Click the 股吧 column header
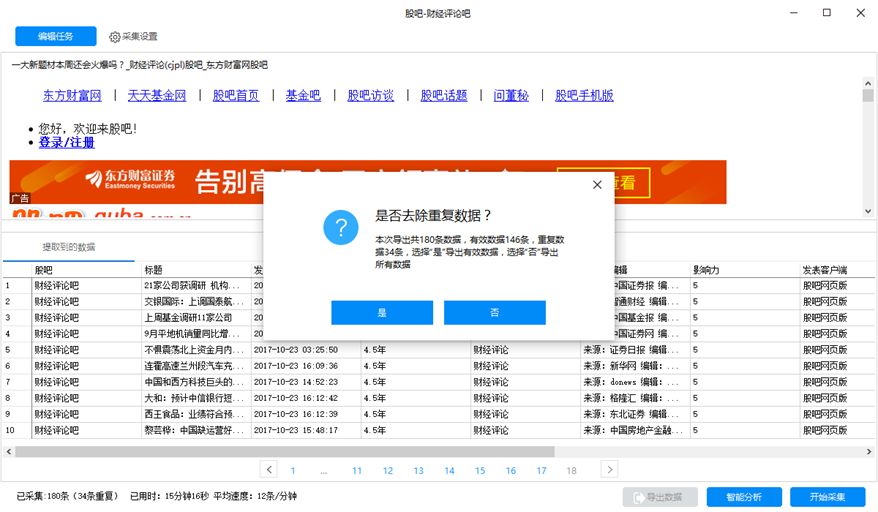 coord(86,270)
